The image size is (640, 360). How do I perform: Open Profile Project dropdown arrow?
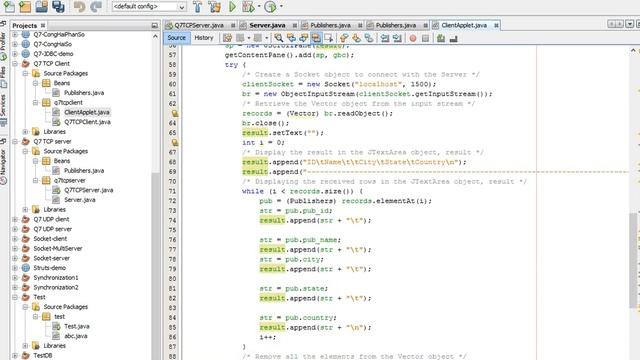point(281,7)
